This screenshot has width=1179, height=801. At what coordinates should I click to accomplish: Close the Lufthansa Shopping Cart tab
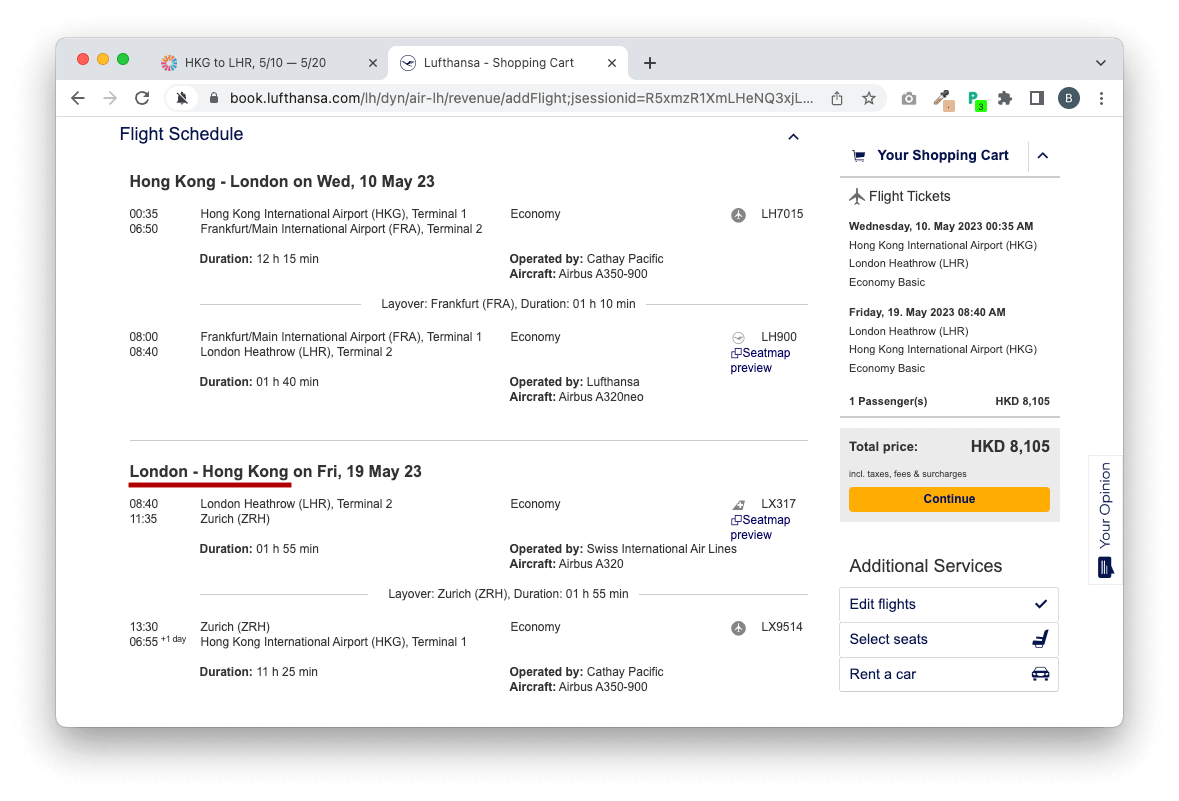[612, 63]
